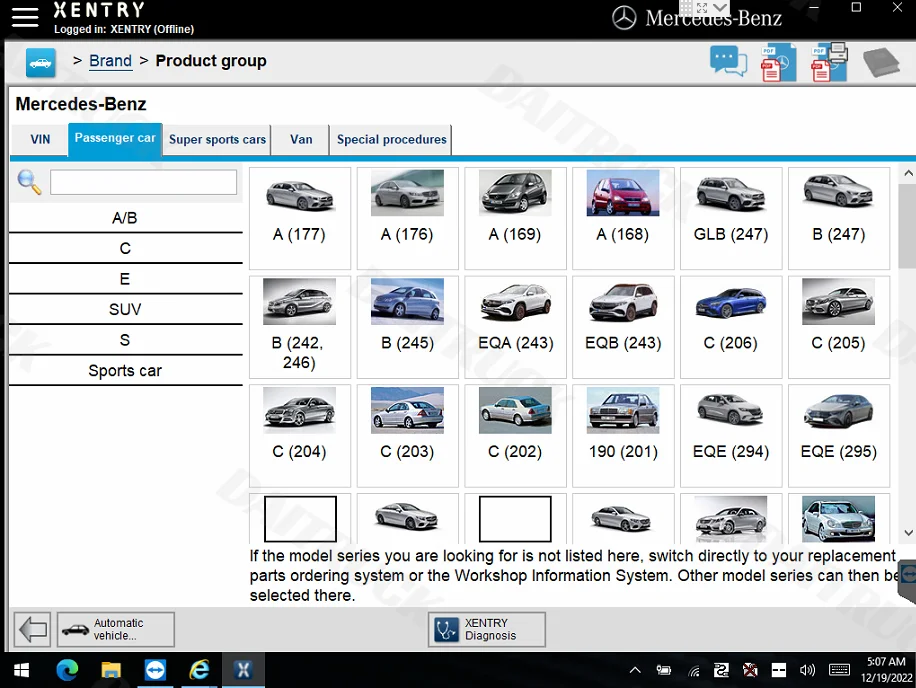Click the back arrow button
The image size is (916, 688).
click(32, 629)
